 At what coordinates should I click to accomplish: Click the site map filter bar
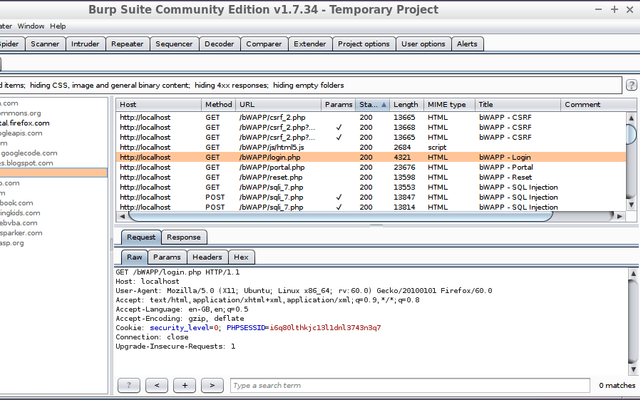[x=311, y=85]
